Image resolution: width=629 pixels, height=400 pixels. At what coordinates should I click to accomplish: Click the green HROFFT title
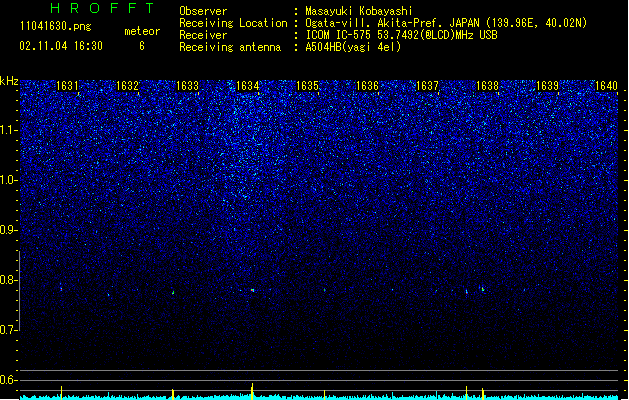[102, 8]
